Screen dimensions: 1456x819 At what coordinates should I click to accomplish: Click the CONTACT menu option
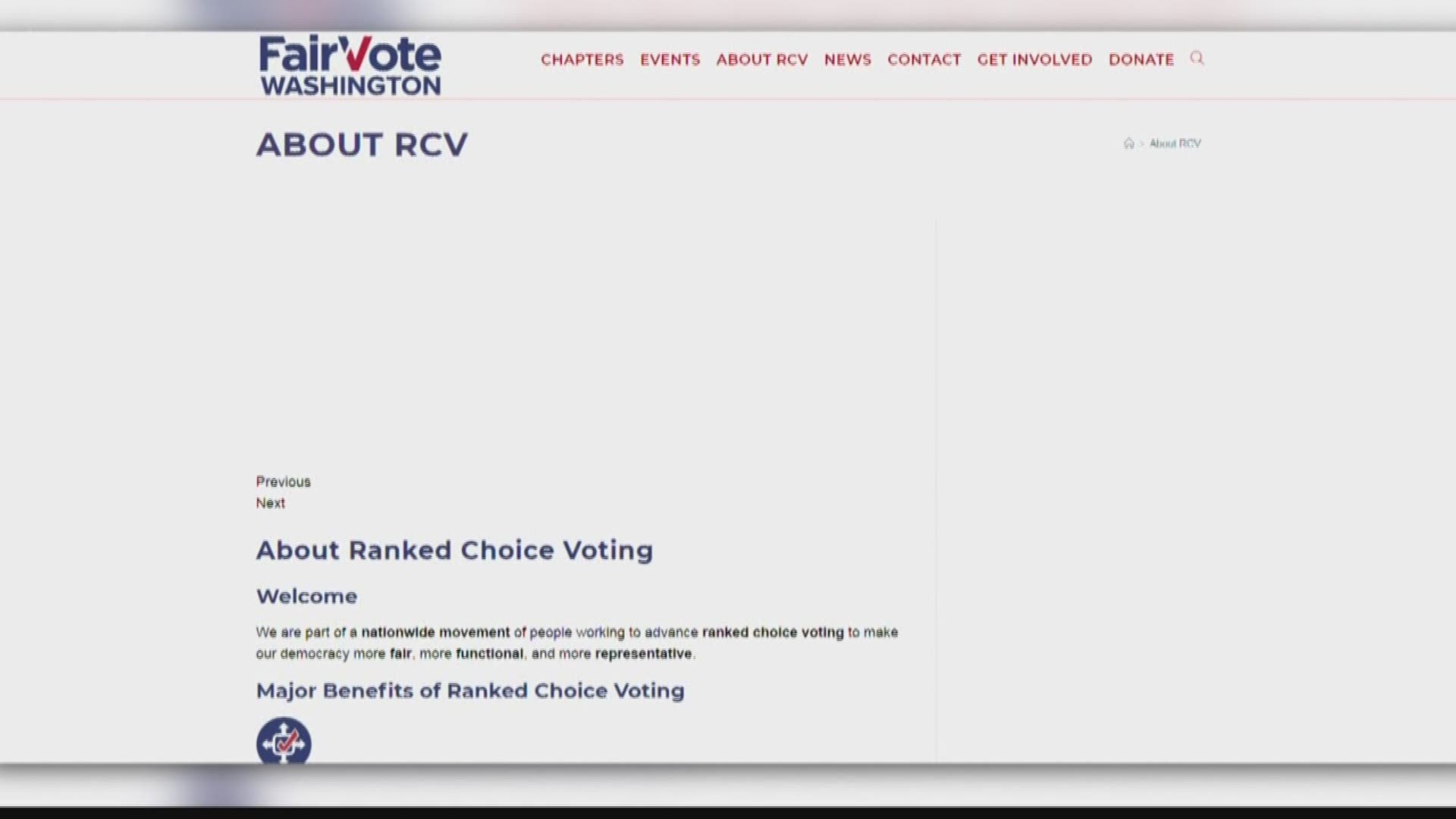(923, 59)
